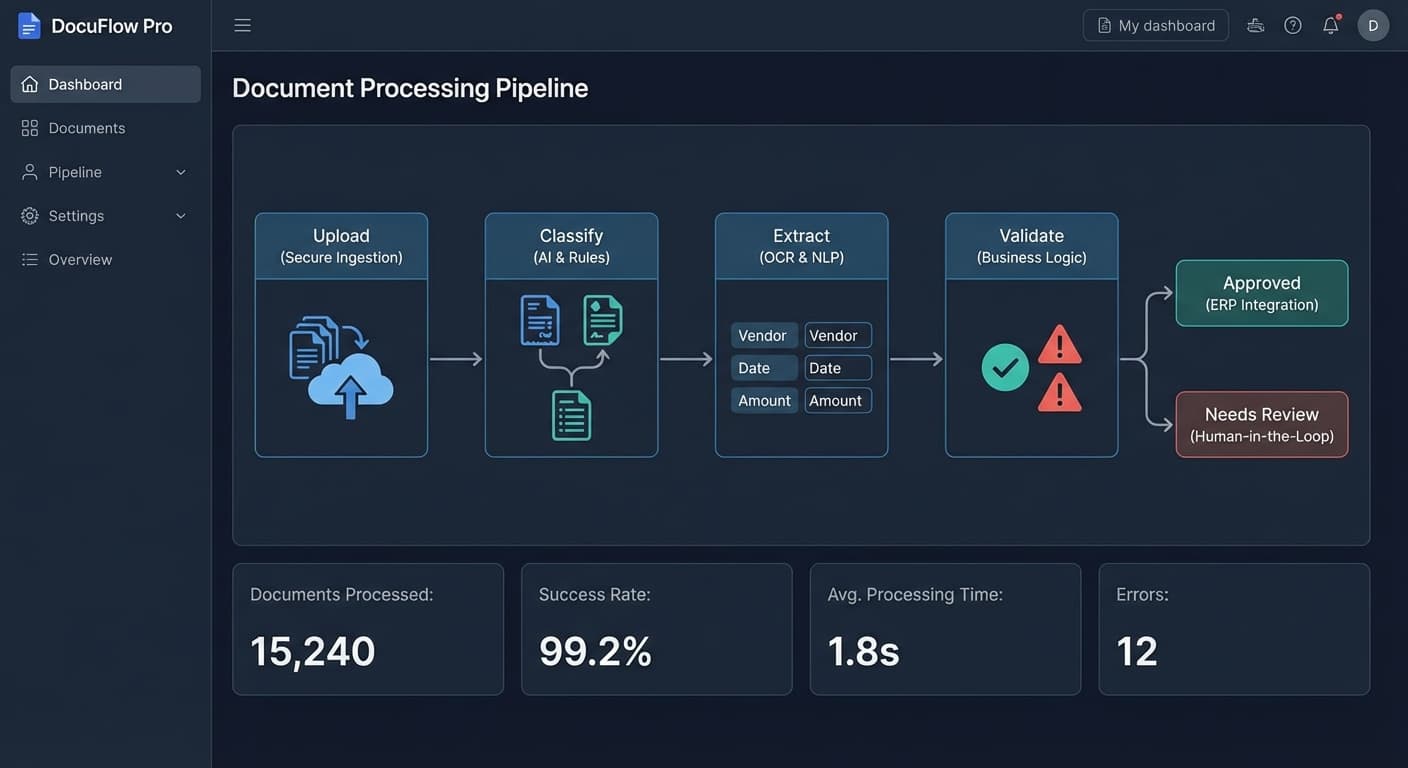Click the icon left of the help button
Image resolution: width=1408 pixels, height=768 pixels.
tap(1255, 25)
